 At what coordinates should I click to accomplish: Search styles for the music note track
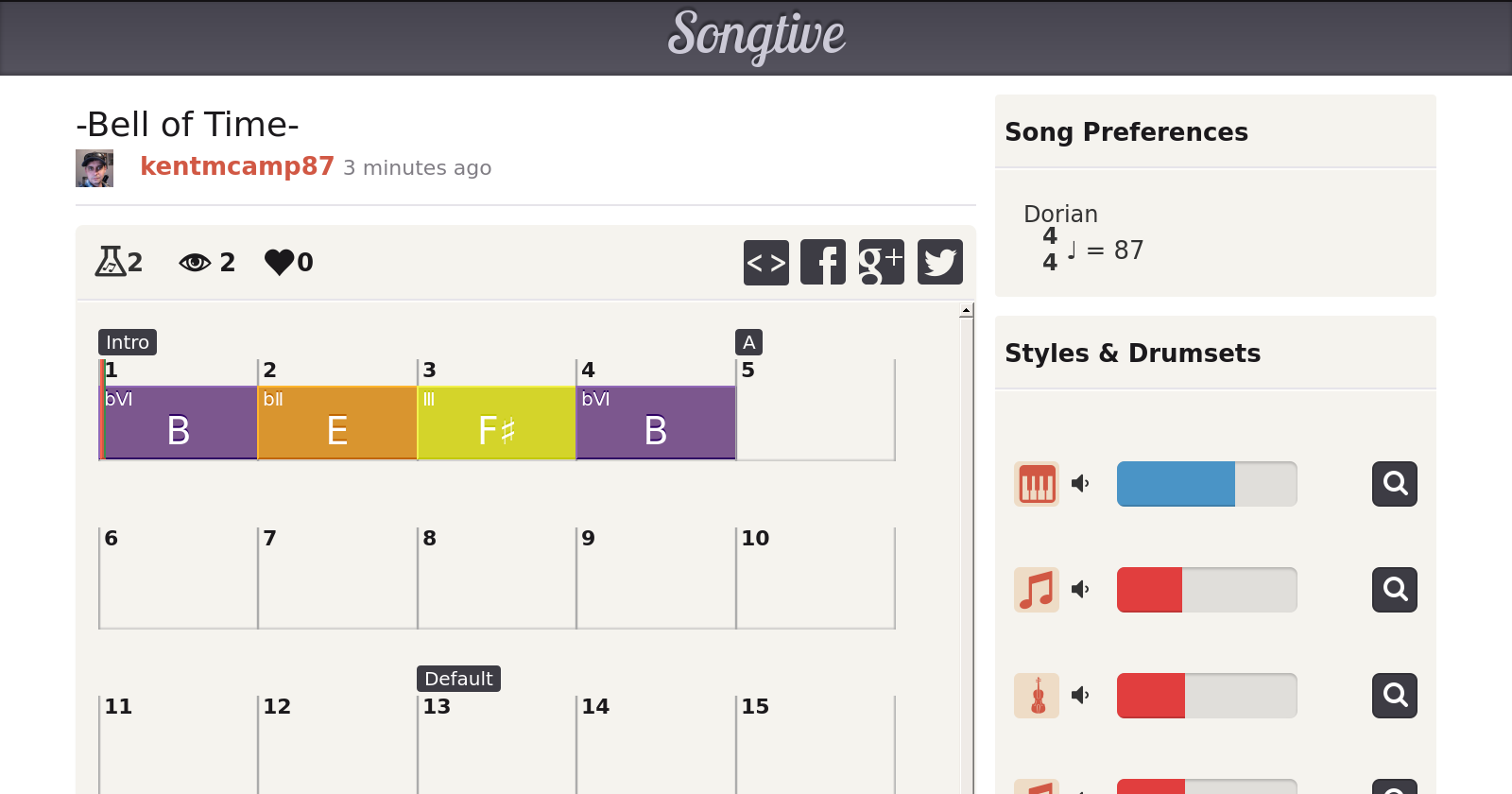coord(1394,590)
